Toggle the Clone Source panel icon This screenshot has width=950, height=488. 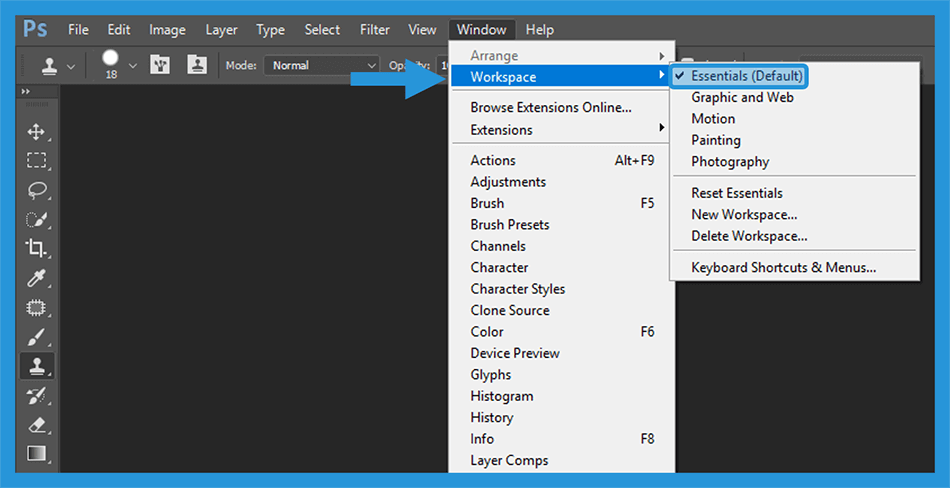tap(197, 65)
